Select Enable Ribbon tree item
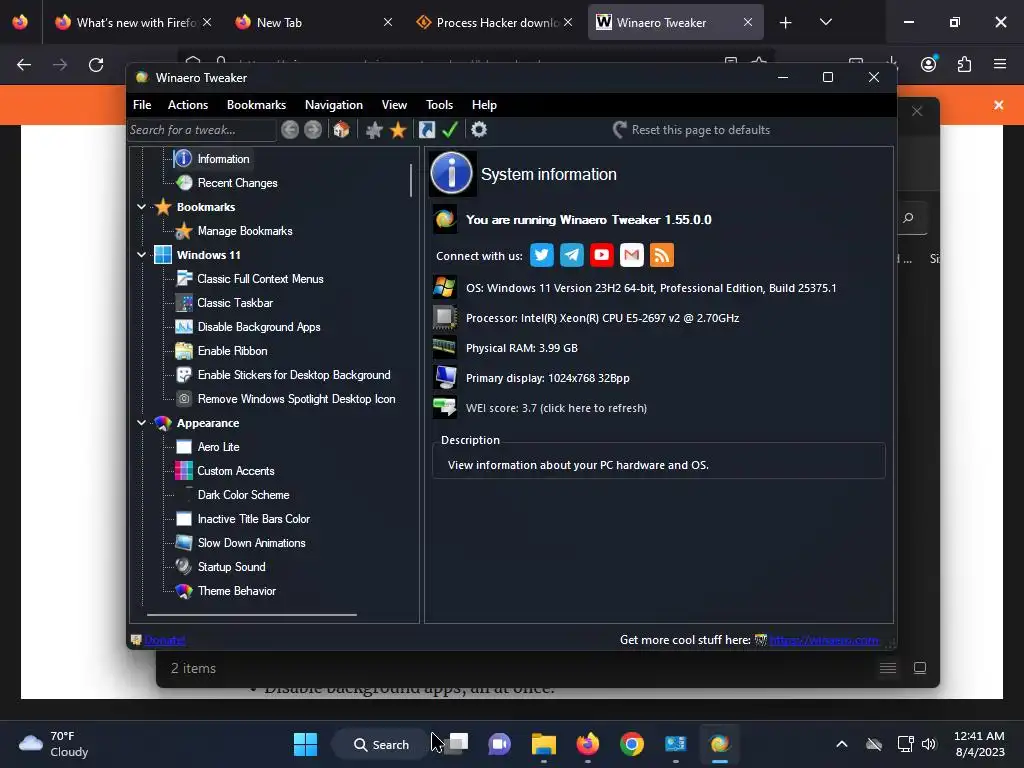The width and height of the screenshot is (1024, 768). (232, 351)
